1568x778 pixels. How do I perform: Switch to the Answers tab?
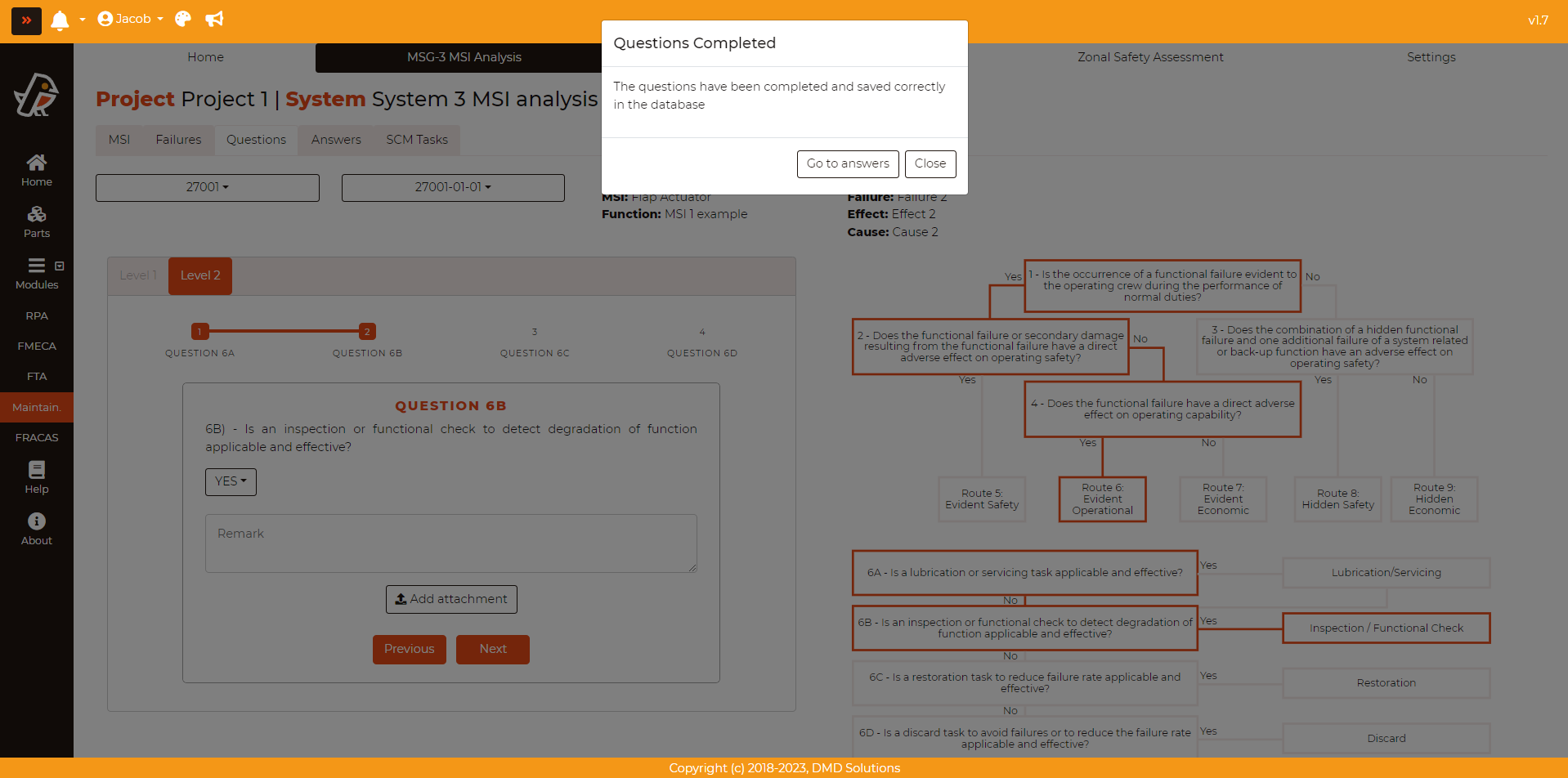[336, 140]
